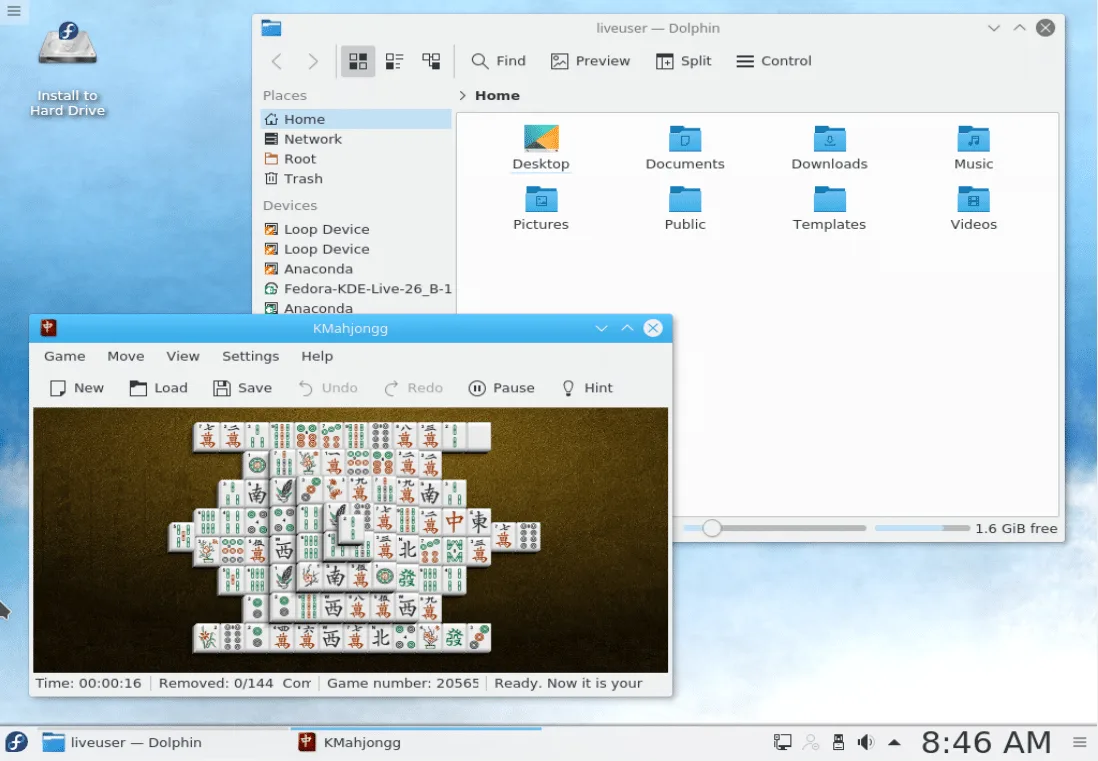1098x761 pixels.
Task: Select the Documents folder icon
Action: point(685,148)
